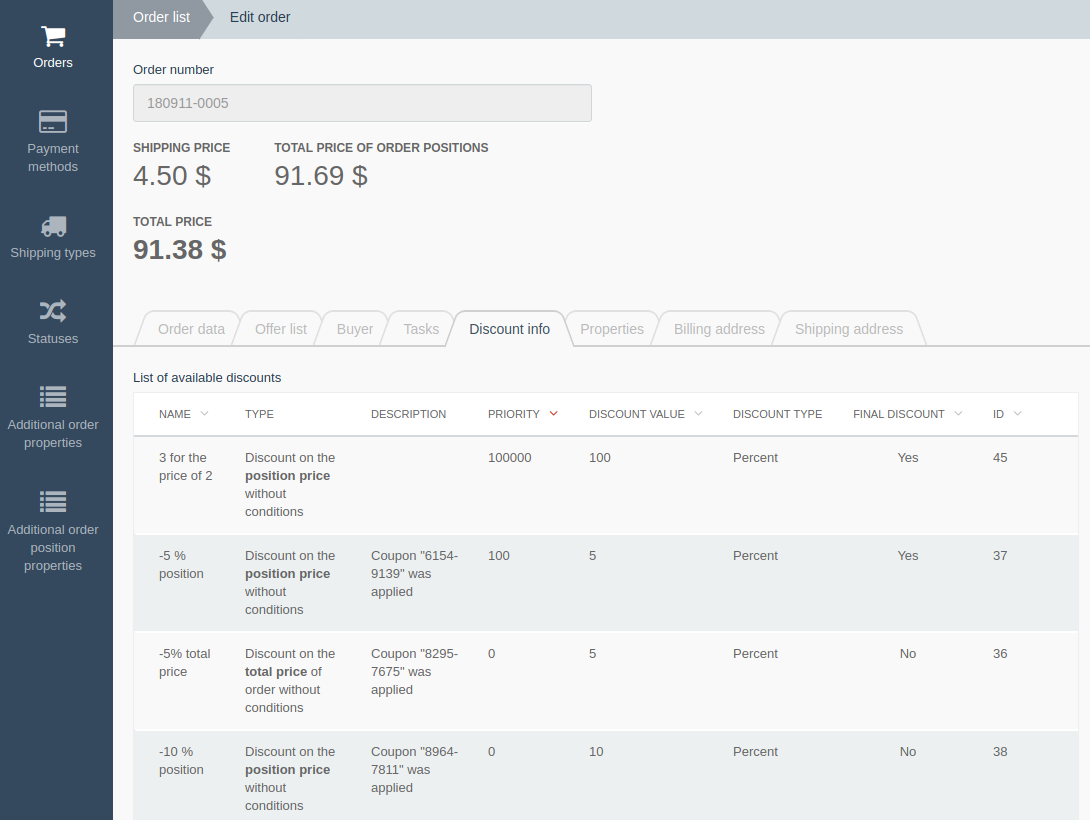Switch to the Billing address tab

point(719,329)
